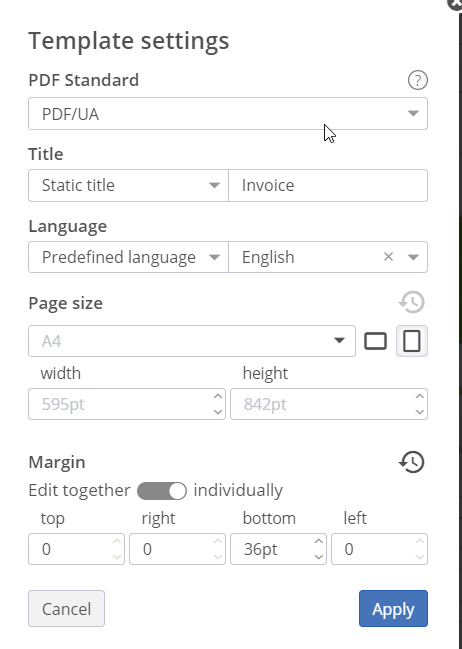Image resolution: width=462 pixels, height=649 pixels.
Task: Open the Predefined language dropdown
Action: 128,257
